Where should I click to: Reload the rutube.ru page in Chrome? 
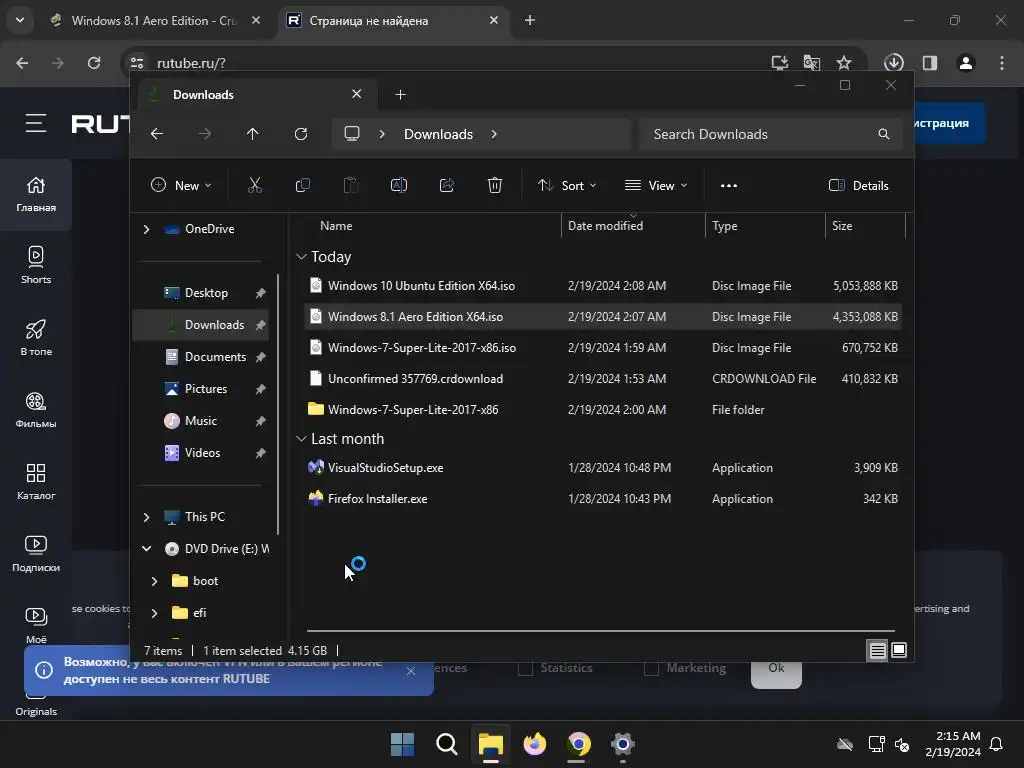(x=94, y=63)
